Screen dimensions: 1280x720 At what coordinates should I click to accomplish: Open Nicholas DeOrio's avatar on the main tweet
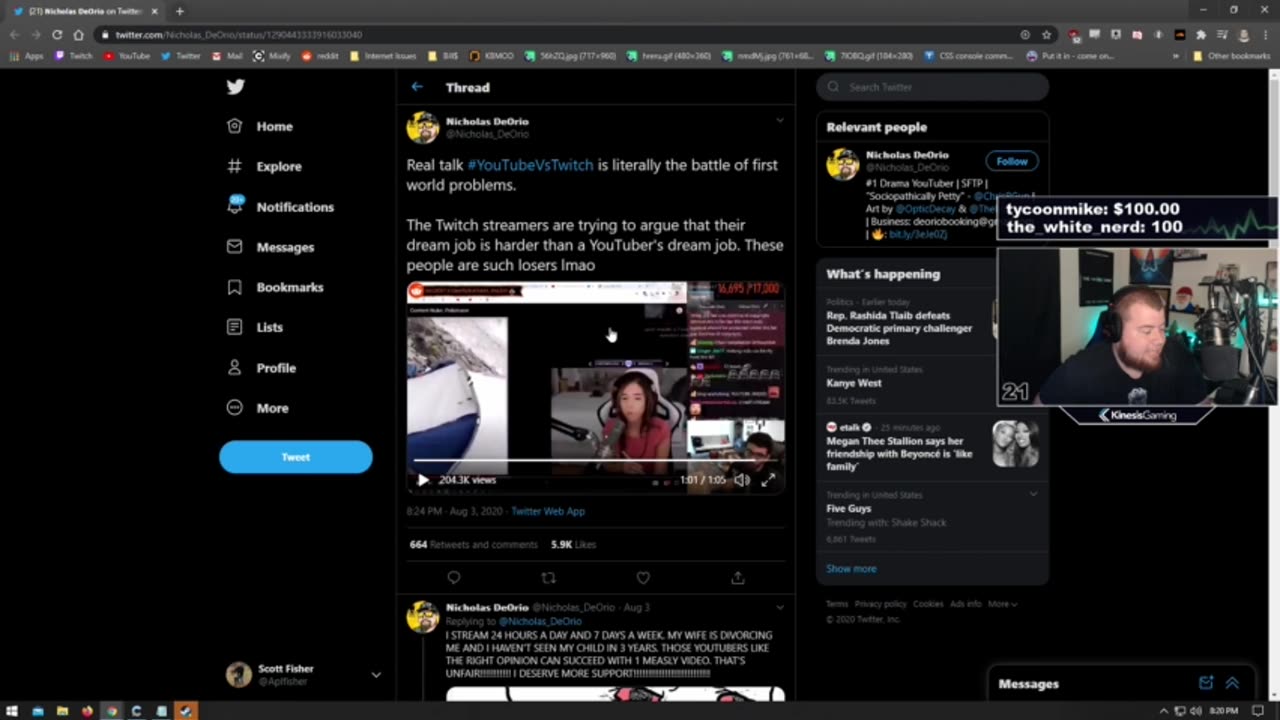tap(423, 128)
